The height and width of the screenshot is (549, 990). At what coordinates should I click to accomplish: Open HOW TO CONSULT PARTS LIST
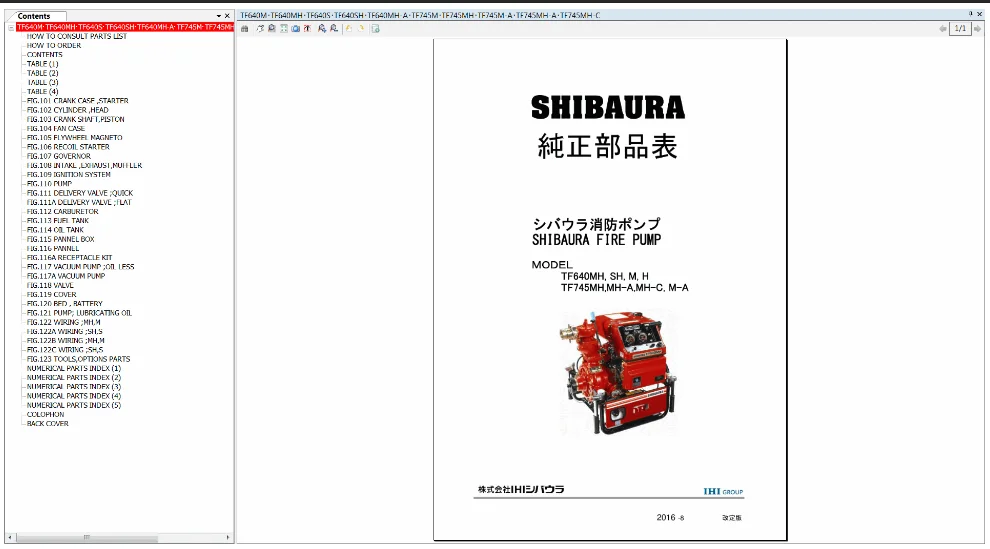[x=76, y=37]
